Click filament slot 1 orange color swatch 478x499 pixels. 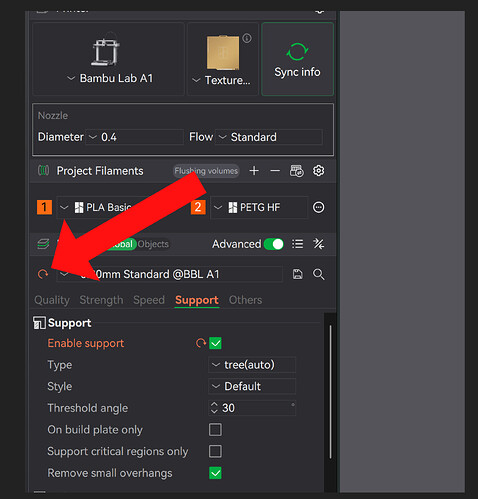(44, 207)
